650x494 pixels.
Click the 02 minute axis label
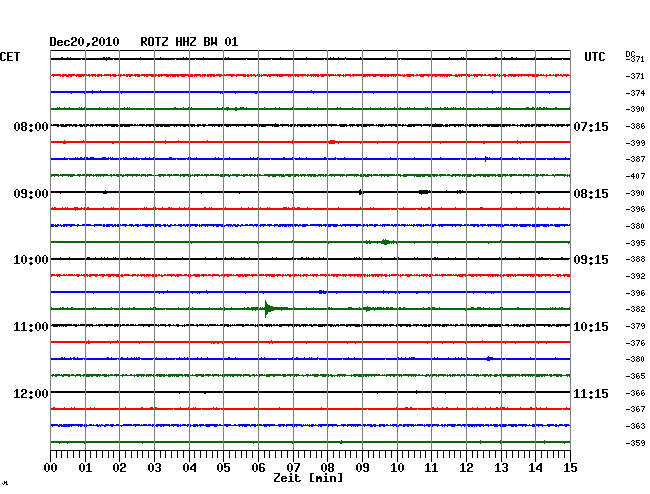119,468
